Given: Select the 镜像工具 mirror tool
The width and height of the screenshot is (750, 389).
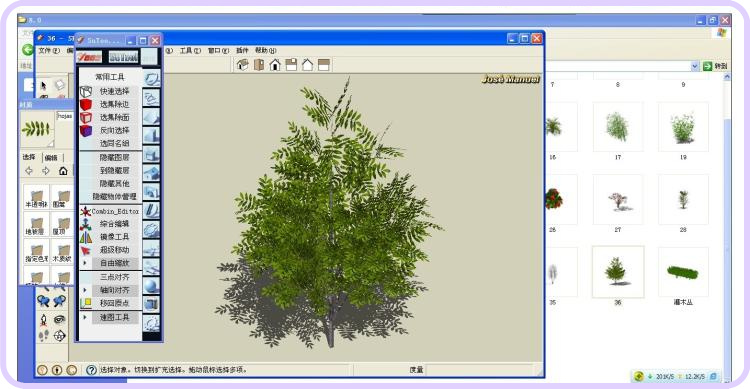Looking at the screenshot, I should 114,237.
